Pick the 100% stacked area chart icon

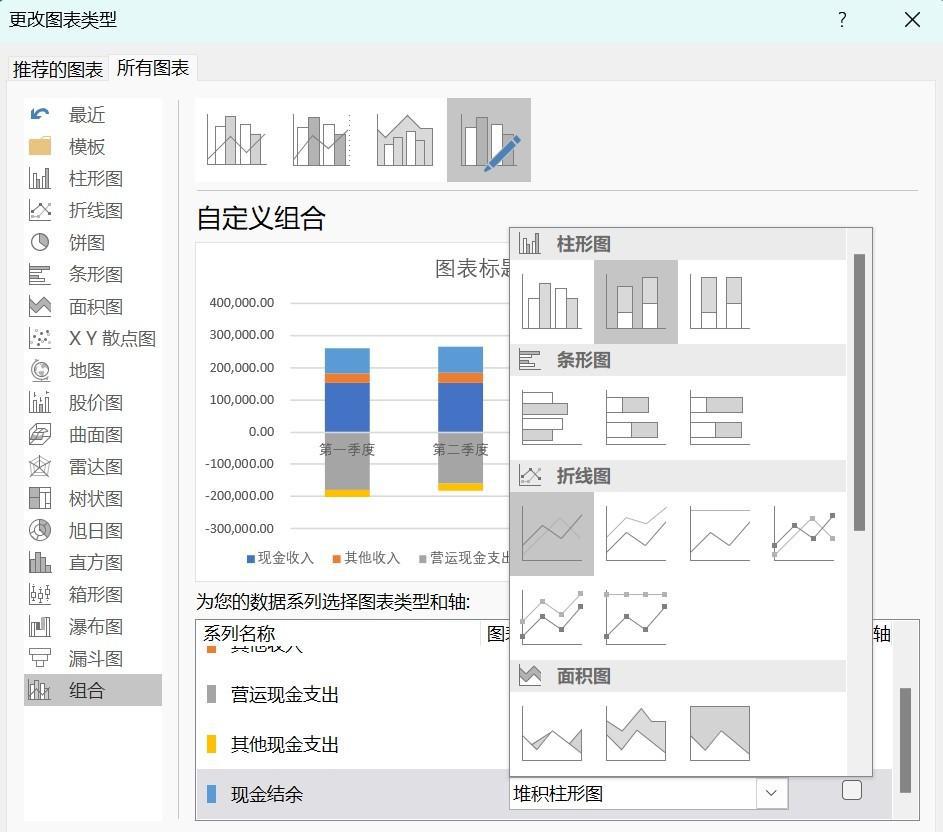(x=719, y=734)
